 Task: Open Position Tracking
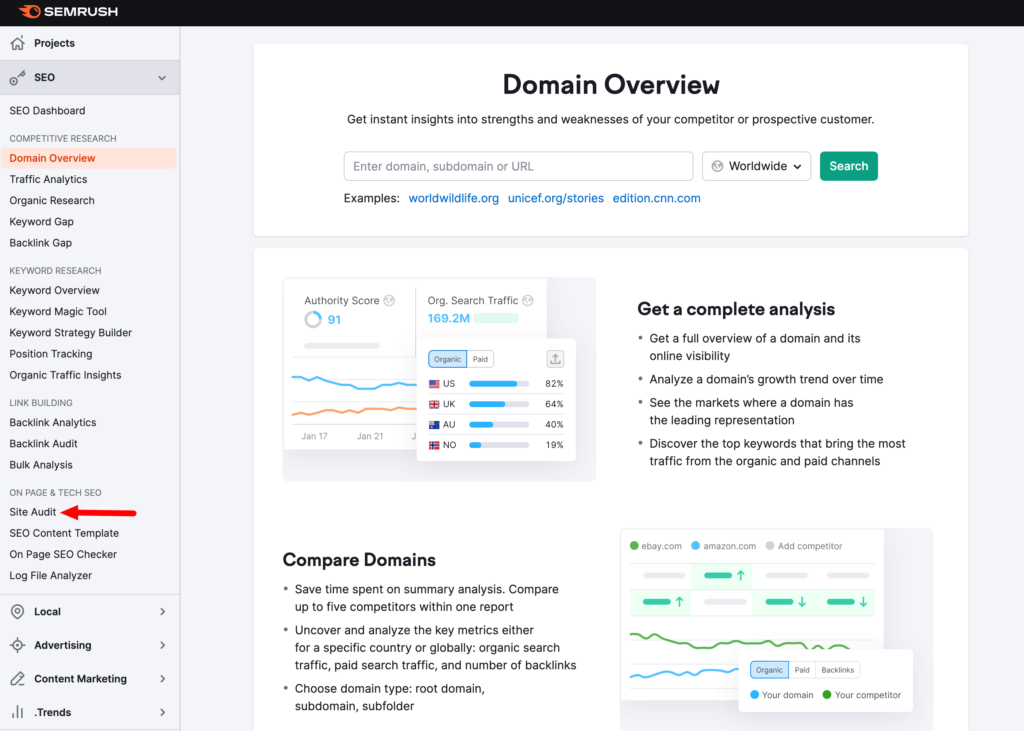50,354
